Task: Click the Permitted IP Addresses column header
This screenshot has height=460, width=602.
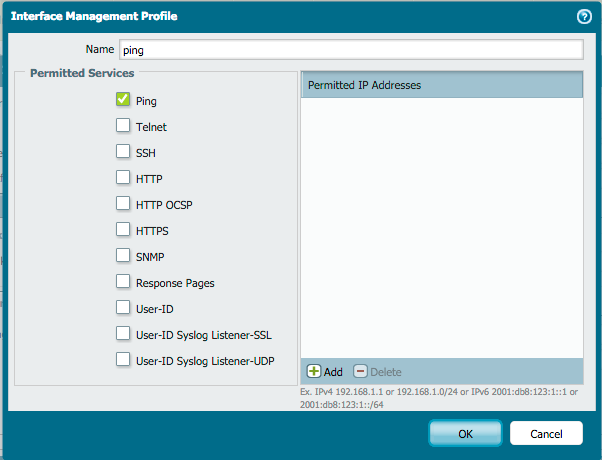Action: [441, 85]
